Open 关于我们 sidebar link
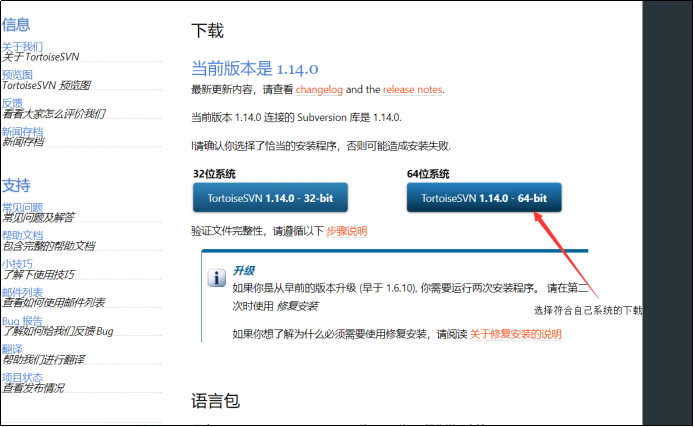This screenshot has width=694, height=427. pyautogui.click(x=22, y=46)
